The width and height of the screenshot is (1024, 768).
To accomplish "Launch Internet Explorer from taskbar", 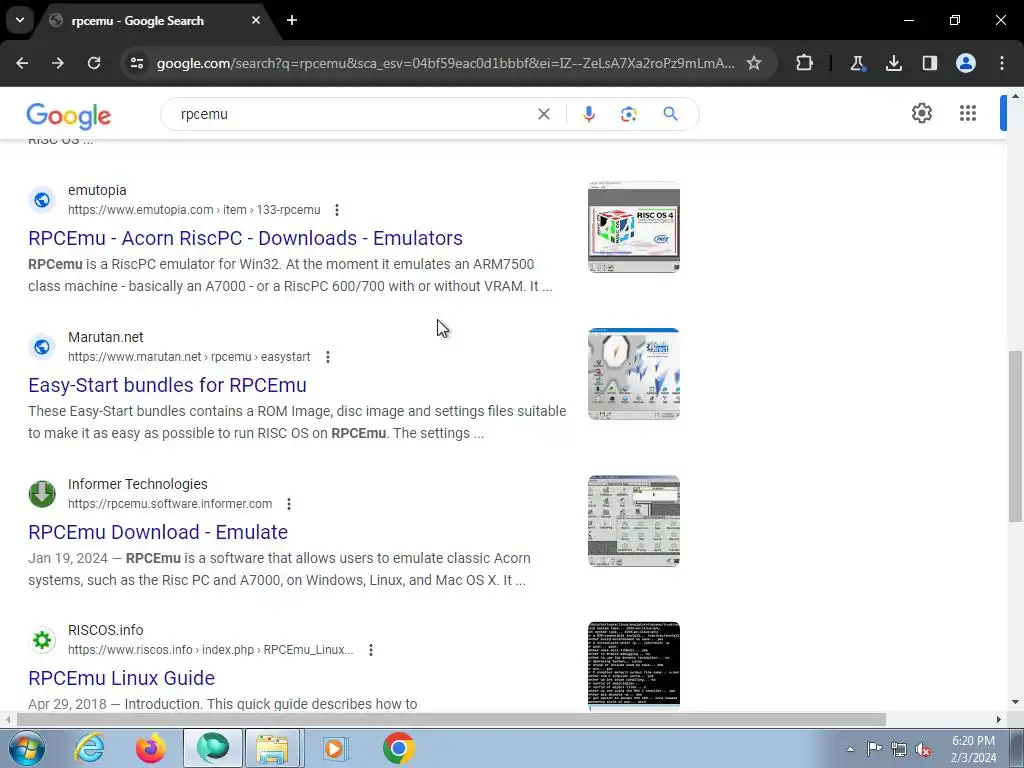I will coord(89,748).
